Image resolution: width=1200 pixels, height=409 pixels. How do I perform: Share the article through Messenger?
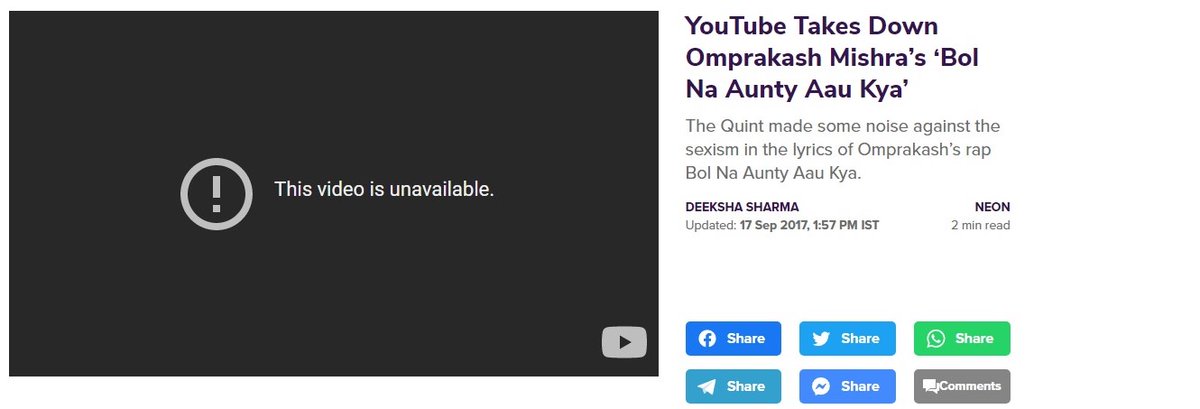[x=847, y=386]
